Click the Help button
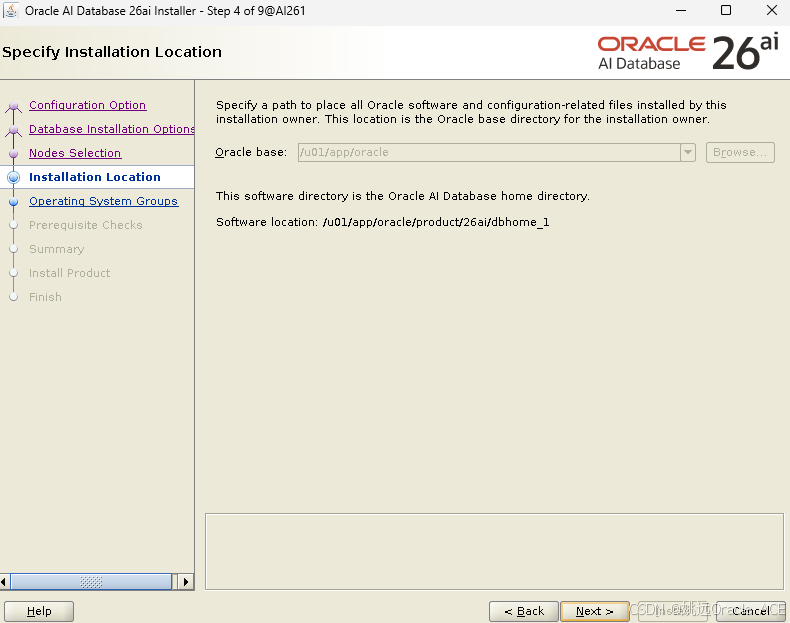This screenshot has width=790, height=623. point(39,611)
